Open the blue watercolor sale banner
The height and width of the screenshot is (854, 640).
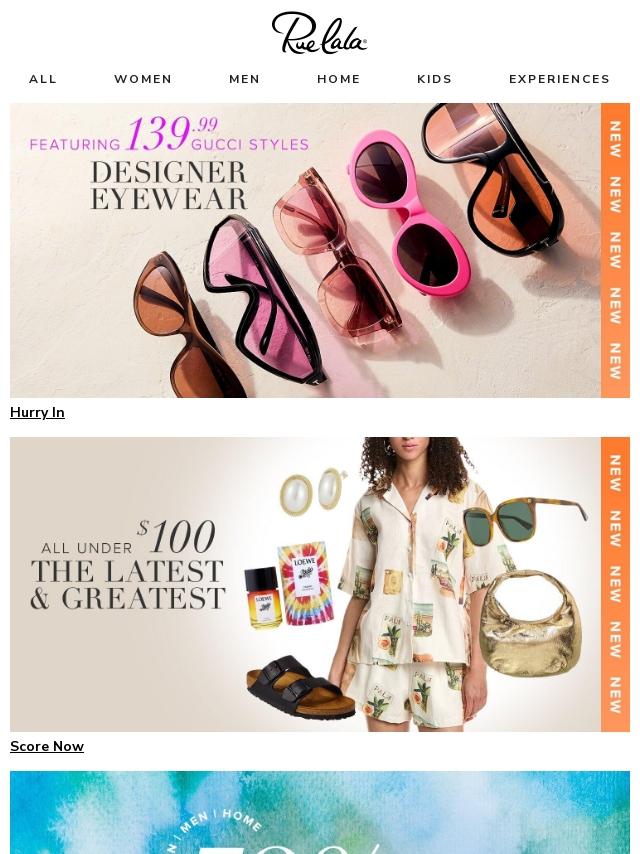pos(320,812)
